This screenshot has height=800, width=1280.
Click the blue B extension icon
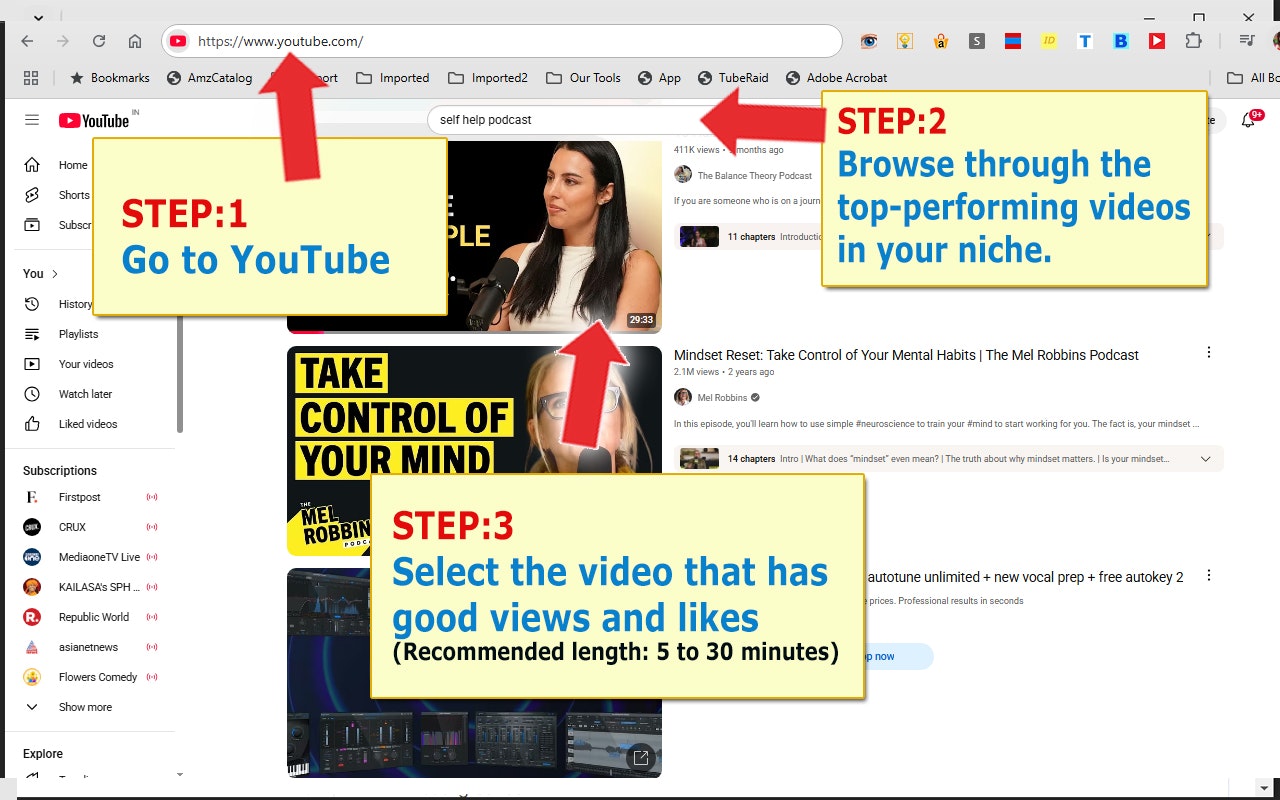[1121, 41]
